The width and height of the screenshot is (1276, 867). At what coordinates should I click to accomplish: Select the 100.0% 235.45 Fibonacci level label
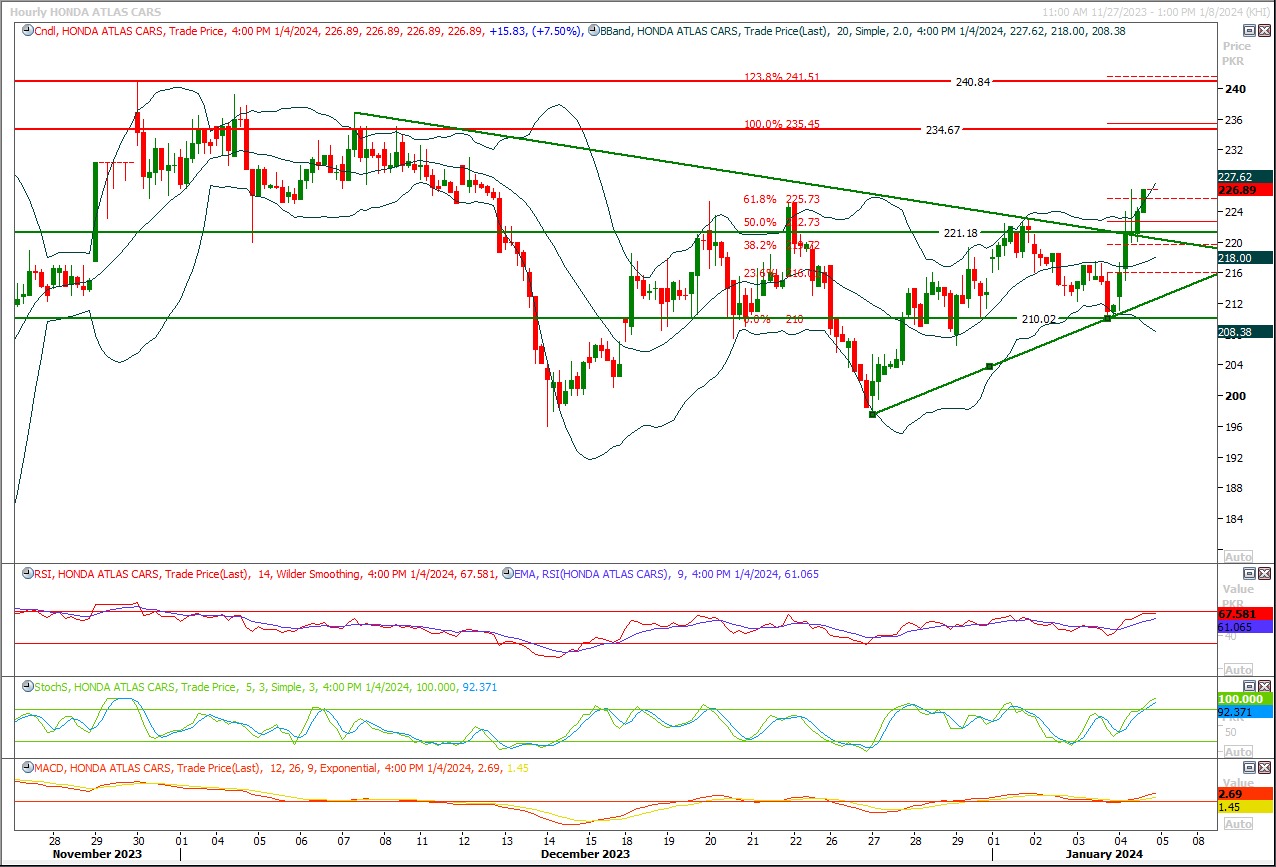782,124
